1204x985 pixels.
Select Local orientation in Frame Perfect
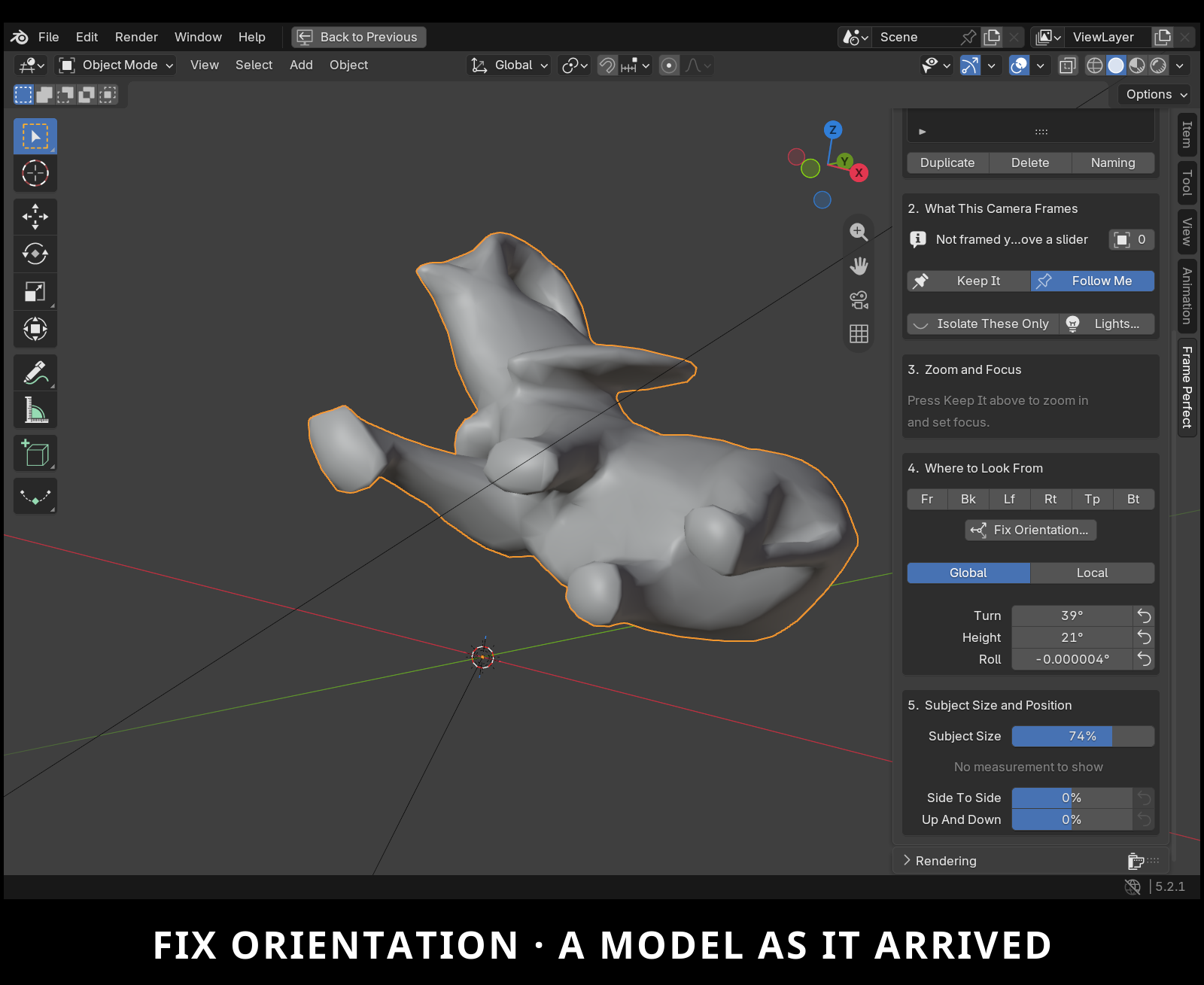tap(1092, 573)
